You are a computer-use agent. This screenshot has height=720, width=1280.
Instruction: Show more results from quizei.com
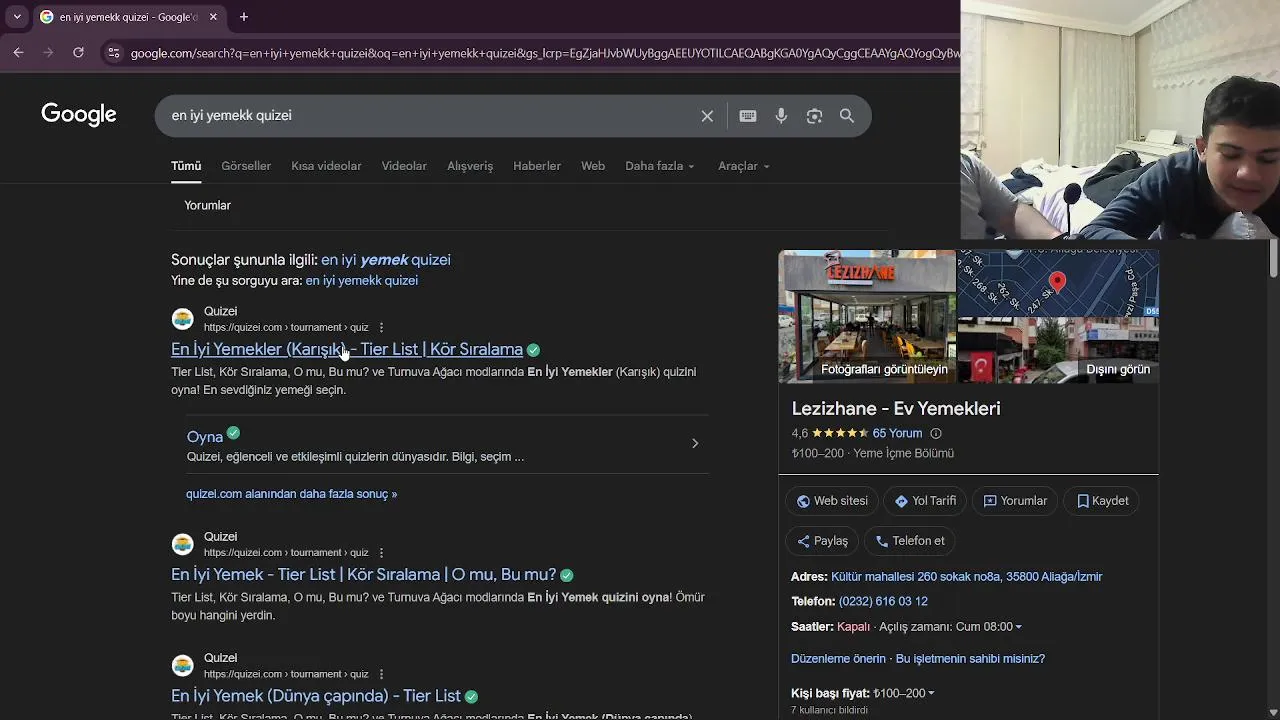click(x=291, y=494)
